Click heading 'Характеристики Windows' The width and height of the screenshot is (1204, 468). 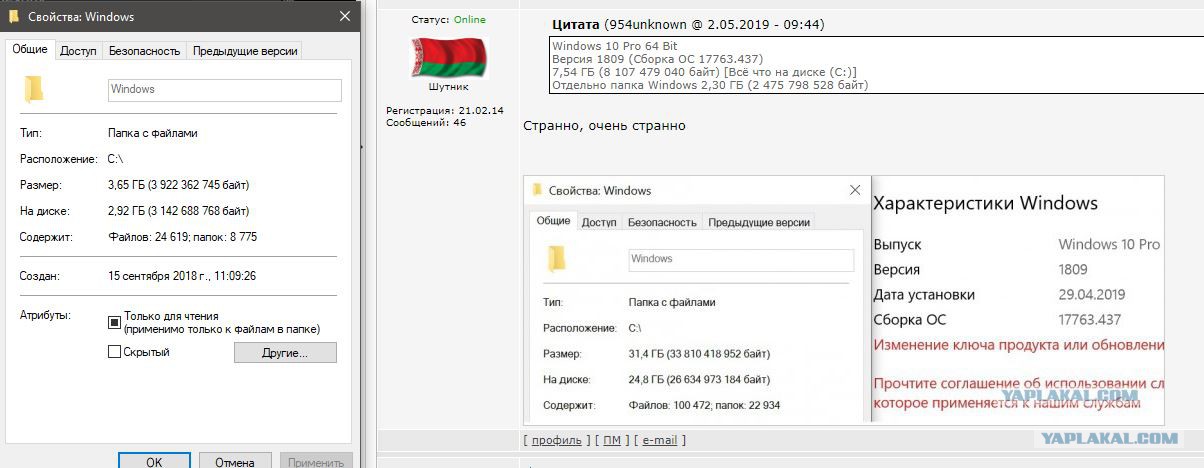(986, 204)
